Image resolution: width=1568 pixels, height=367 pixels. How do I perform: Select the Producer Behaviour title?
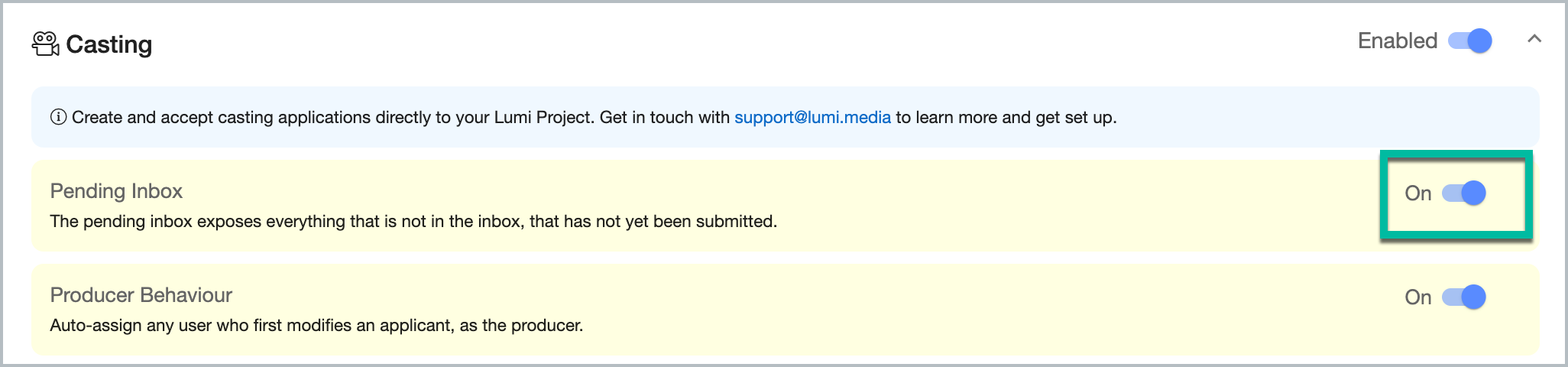(x=141, y=295)
